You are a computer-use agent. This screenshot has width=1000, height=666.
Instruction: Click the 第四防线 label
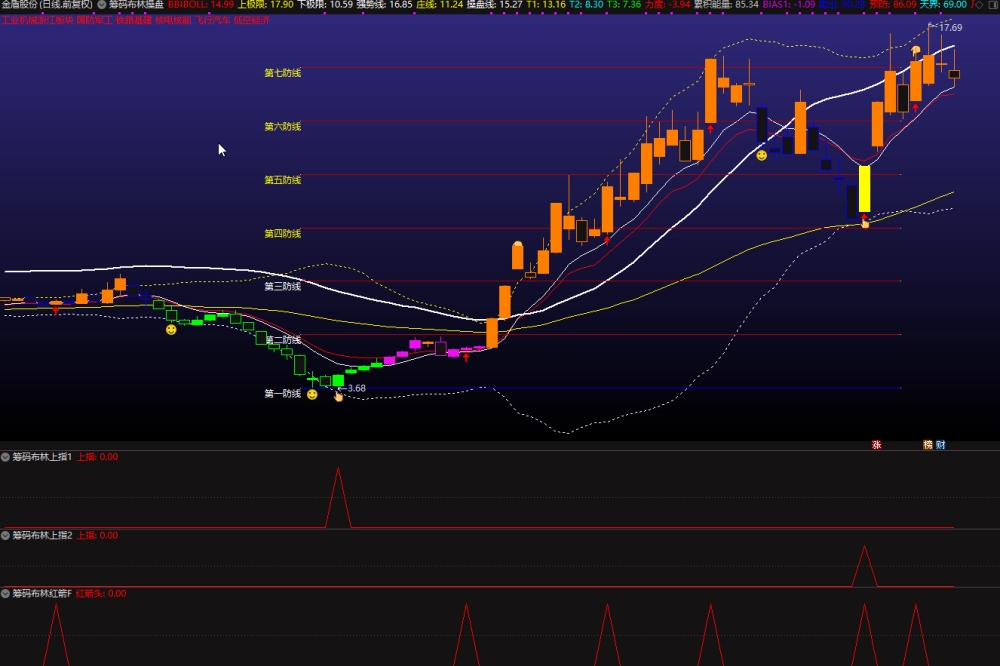tap(283, 233)
